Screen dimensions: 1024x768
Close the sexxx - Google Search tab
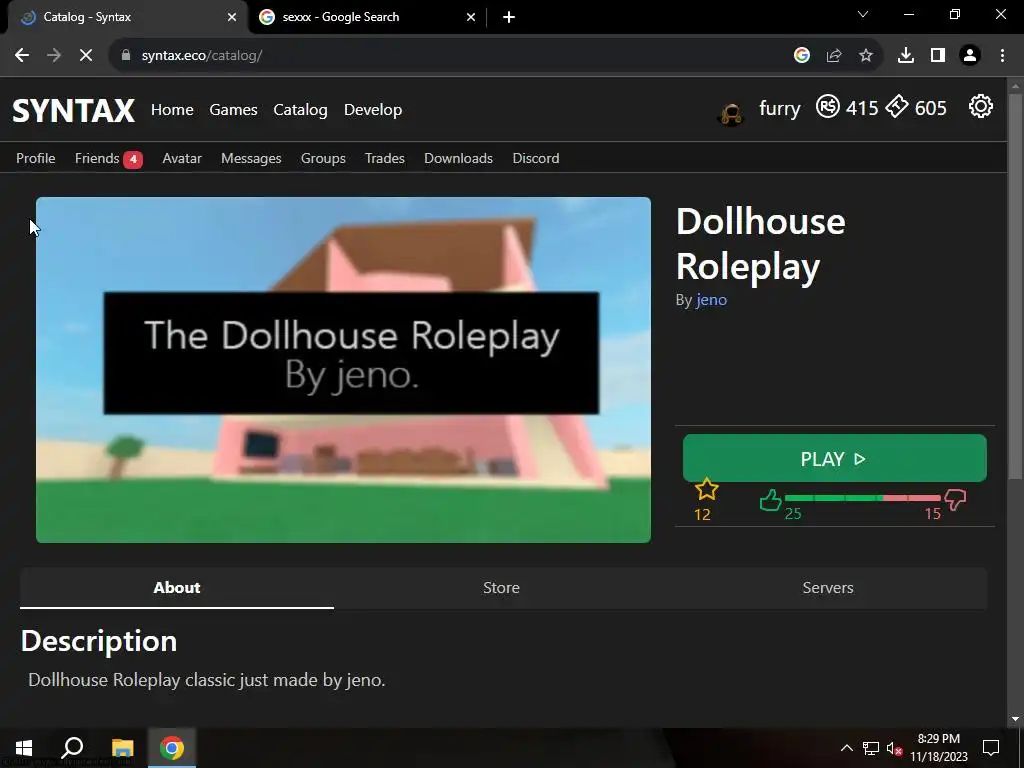[x=471, y=17]
